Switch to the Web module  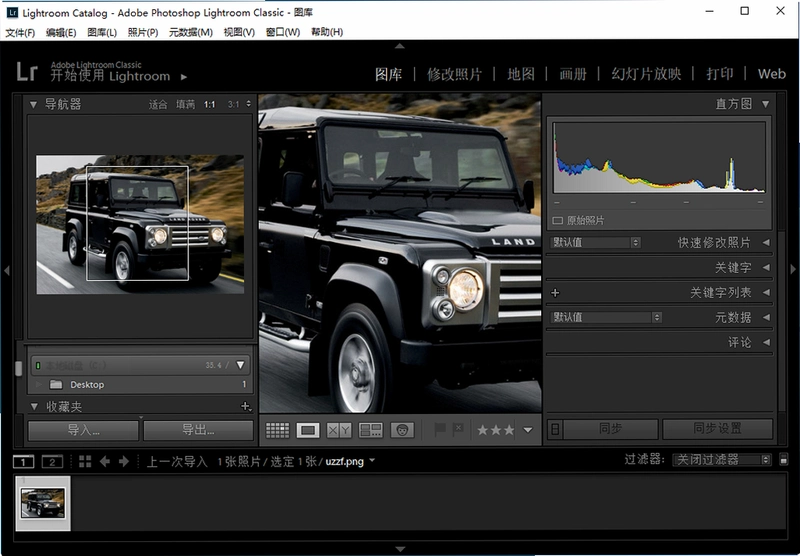click(x=771, y=74)
